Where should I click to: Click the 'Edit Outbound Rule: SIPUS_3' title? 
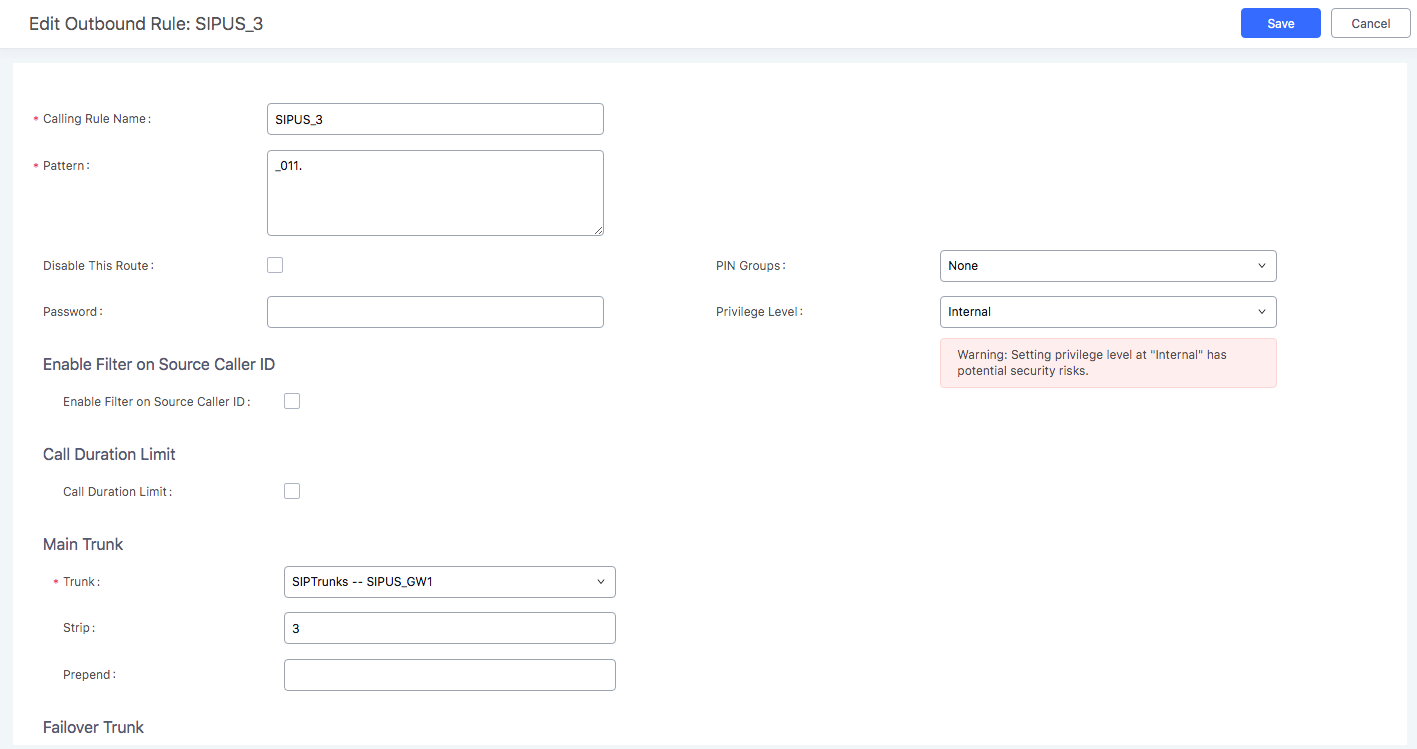point(146,24)
